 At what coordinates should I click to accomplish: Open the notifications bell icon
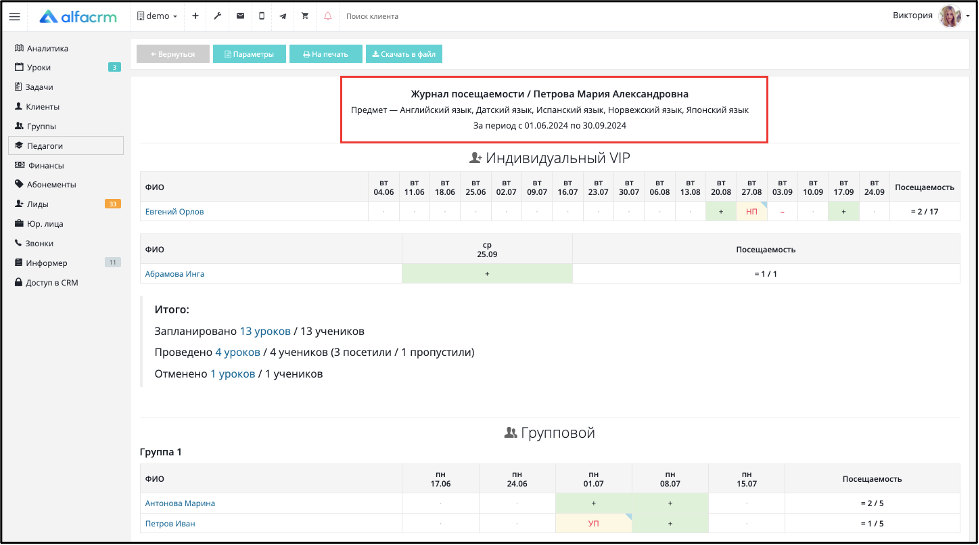[327, 16]
